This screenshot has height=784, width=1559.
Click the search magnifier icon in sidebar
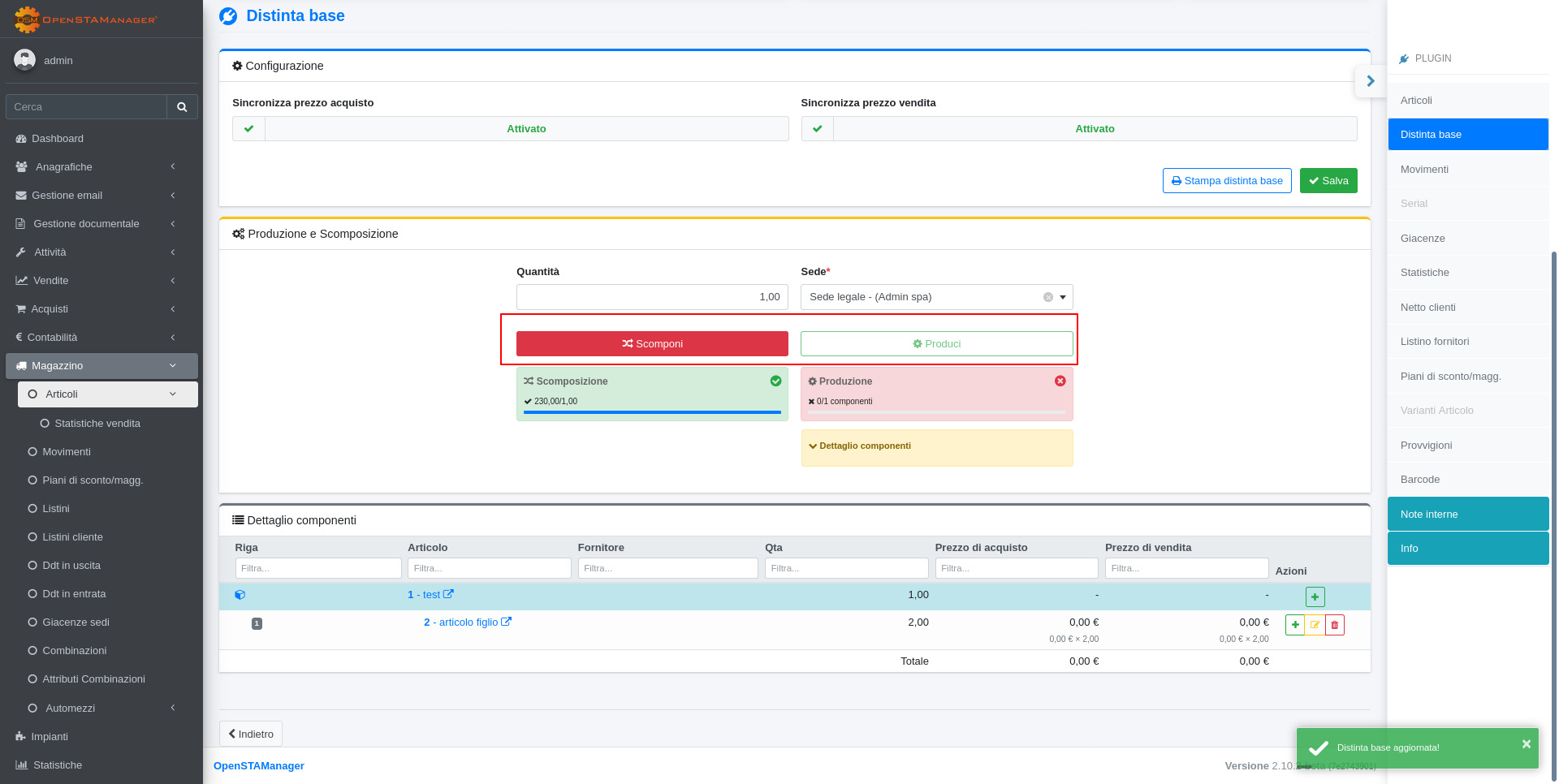182,107
